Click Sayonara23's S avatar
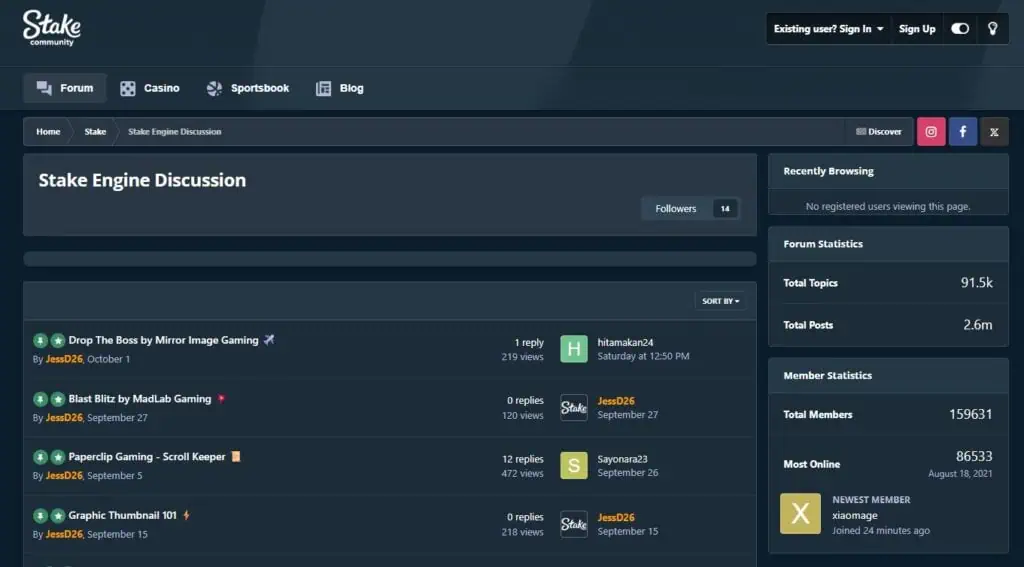Image resolution: width=1024 pixels, height=567 pixels. pos(574,465)
